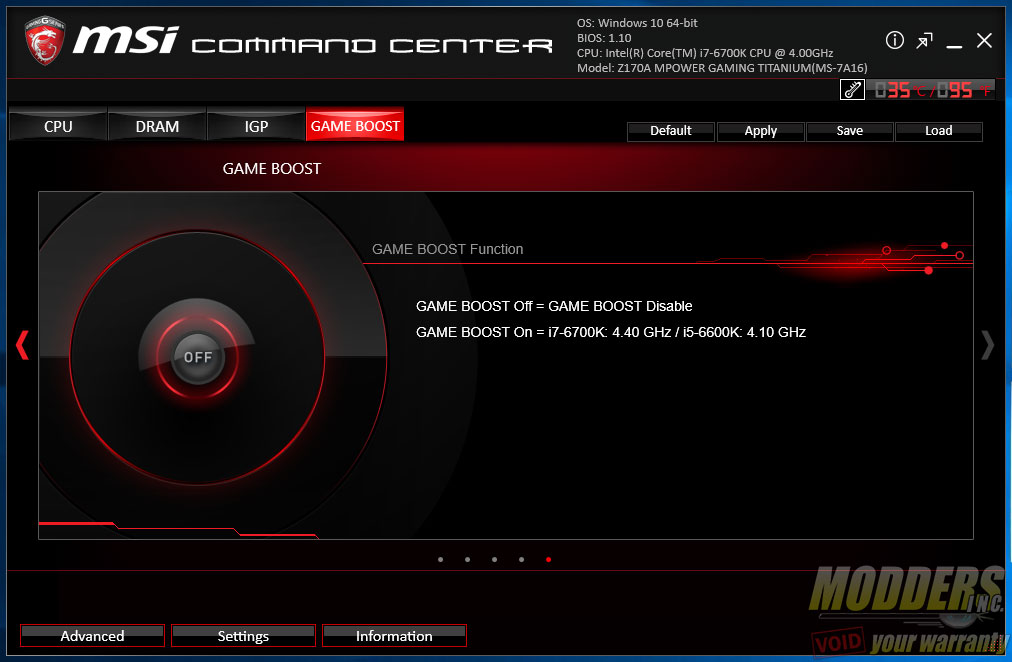Open the Settings button at bottom
Image resolution: width=1012 pixels, height=662 pixels.
(243, 636)
